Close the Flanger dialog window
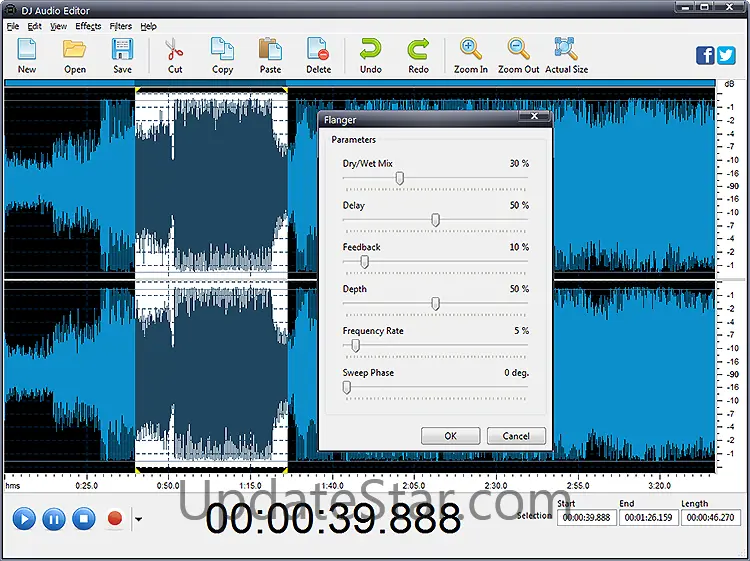This screenshot has width=750, height=561. [x=535, y=118]
